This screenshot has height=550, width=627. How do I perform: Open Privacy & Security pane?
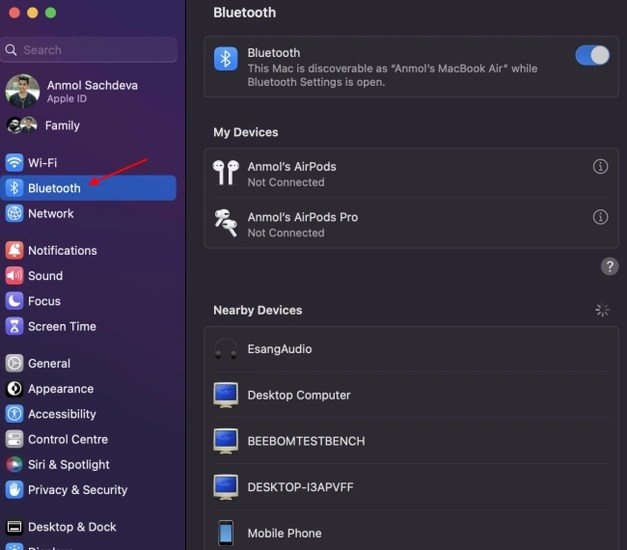click(88, 490)
